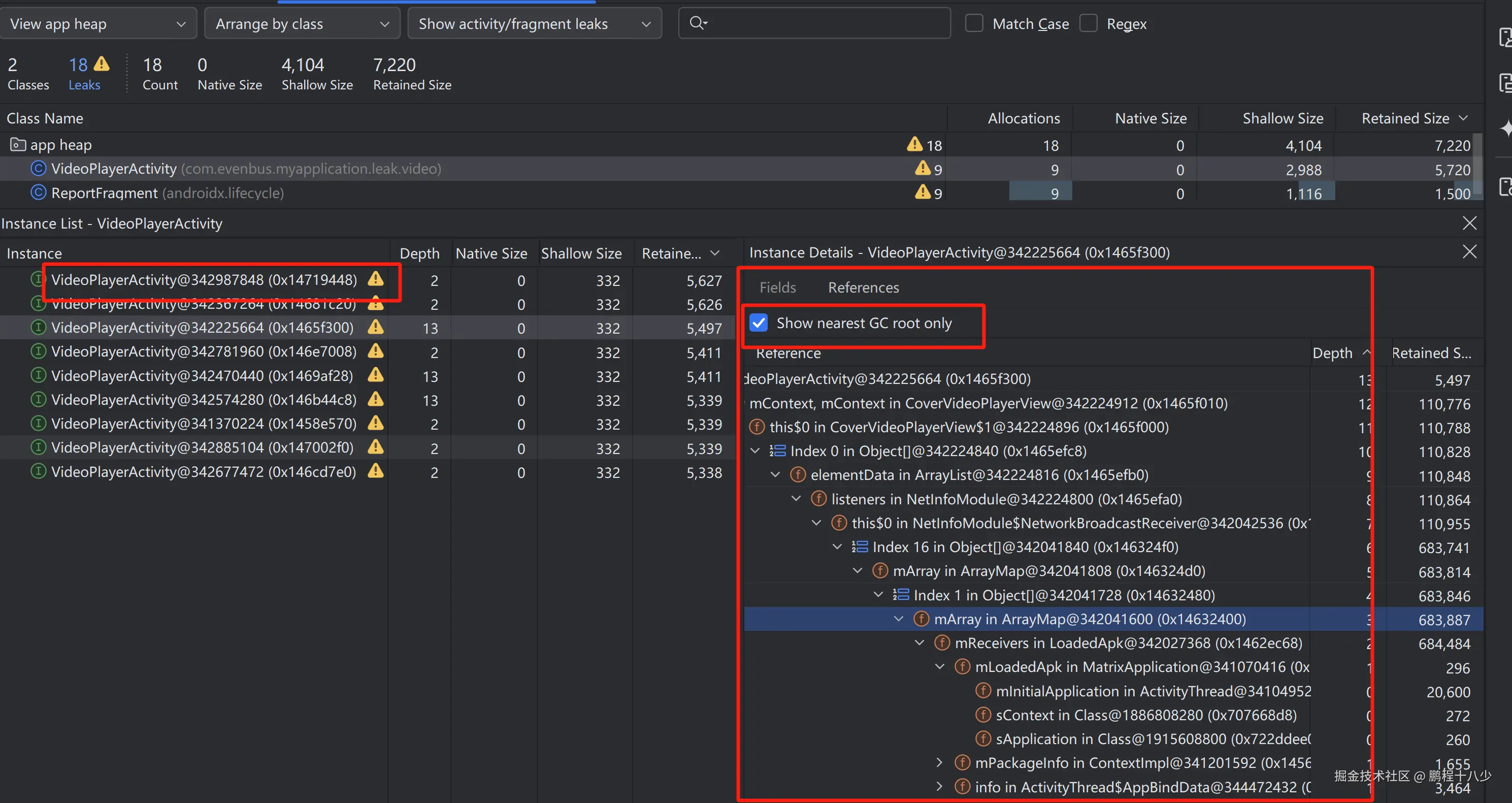Click the Leaks warning triangle icon
The height and width of the screenshot is (803, 1512).
(102, 63)
